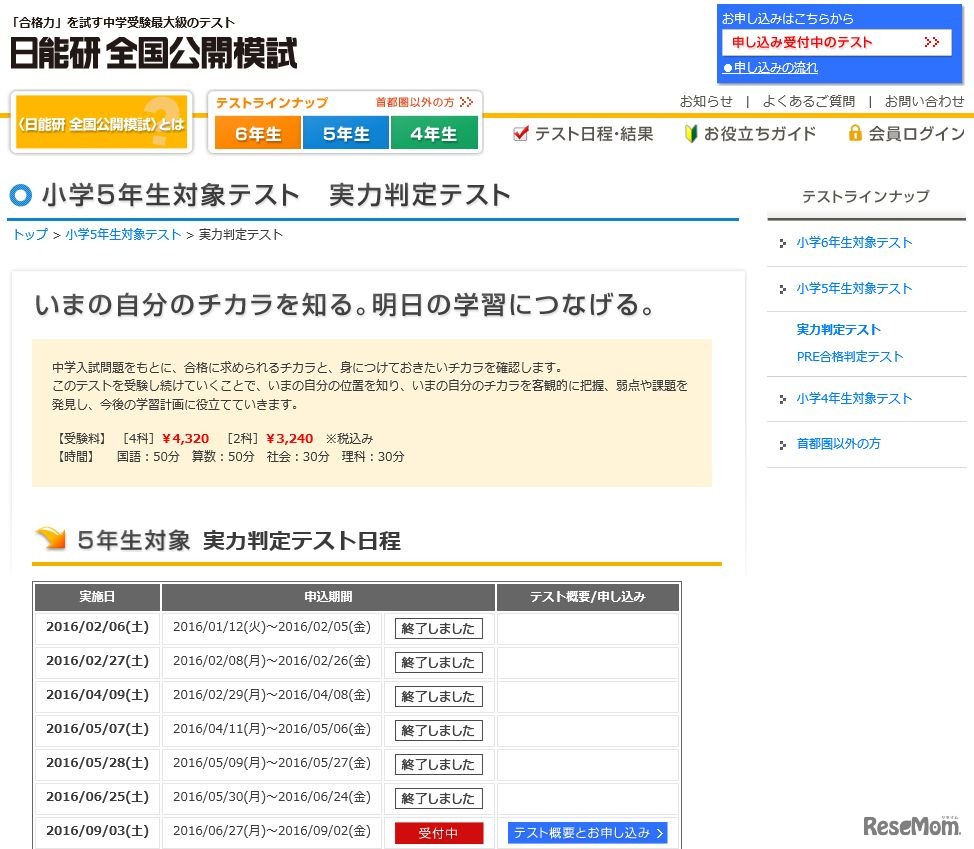The image size is (974, 849).
Task: Go to トップ in the breadcrumb
Action: click(x=29, y=235)
